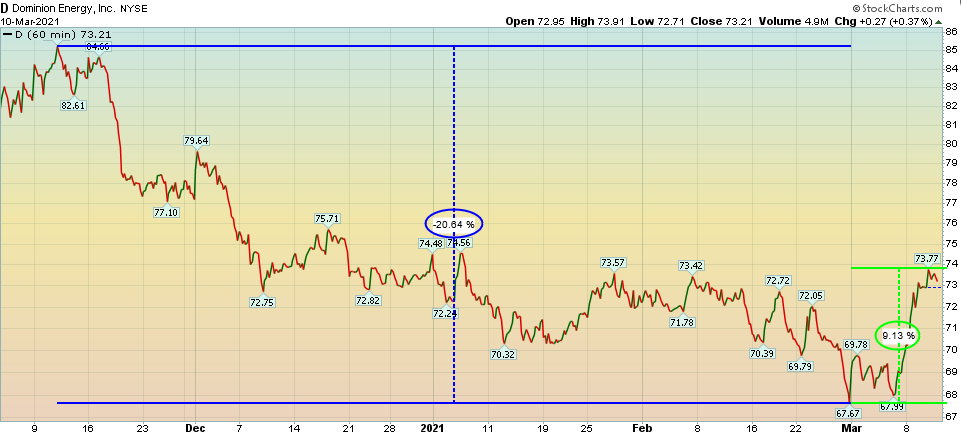The image size is (961, 433).
Task: Click the 9.13 % gain label
Action: 899,335
